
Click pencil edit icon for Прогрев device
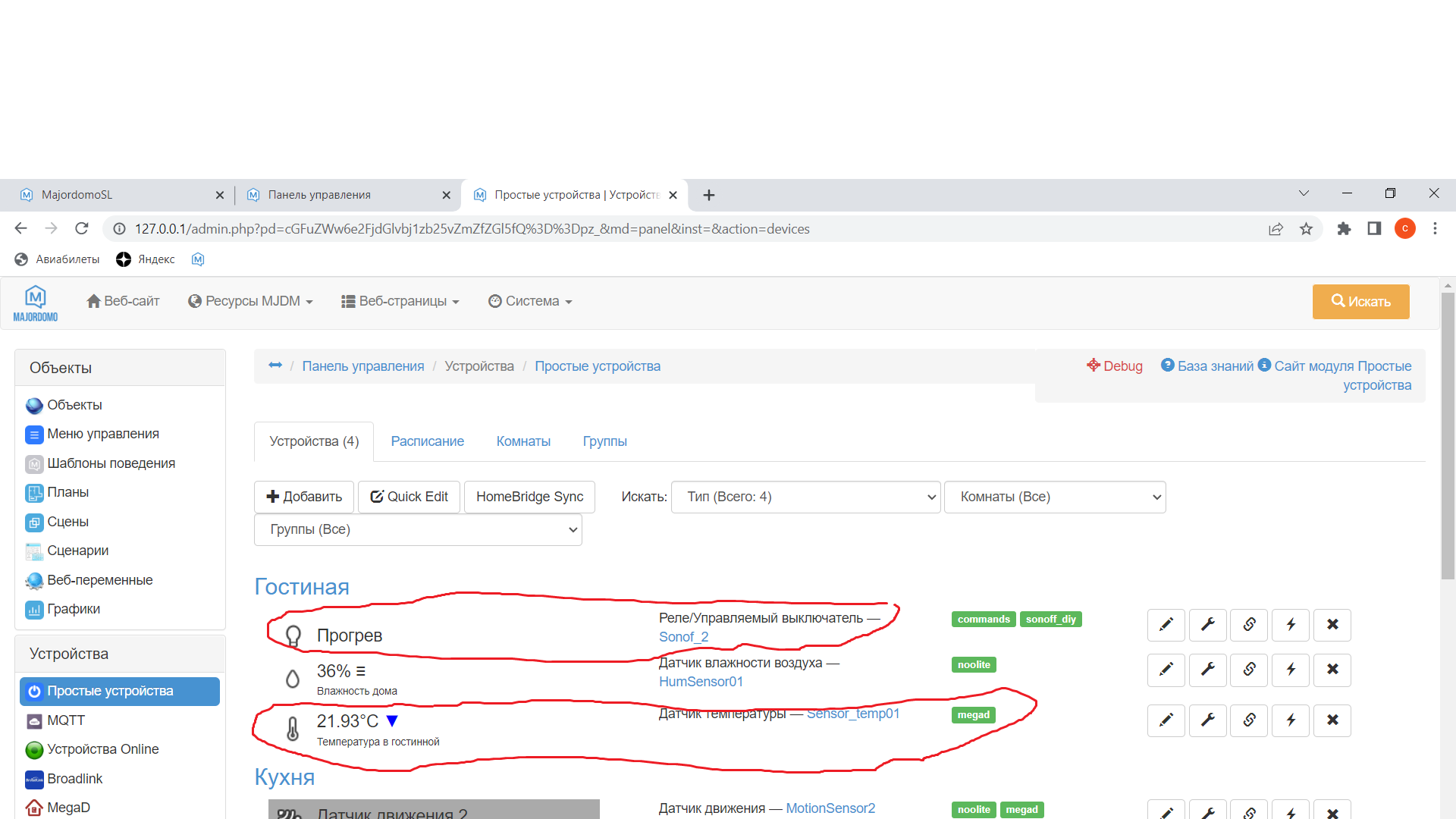tap(1166, 625)
